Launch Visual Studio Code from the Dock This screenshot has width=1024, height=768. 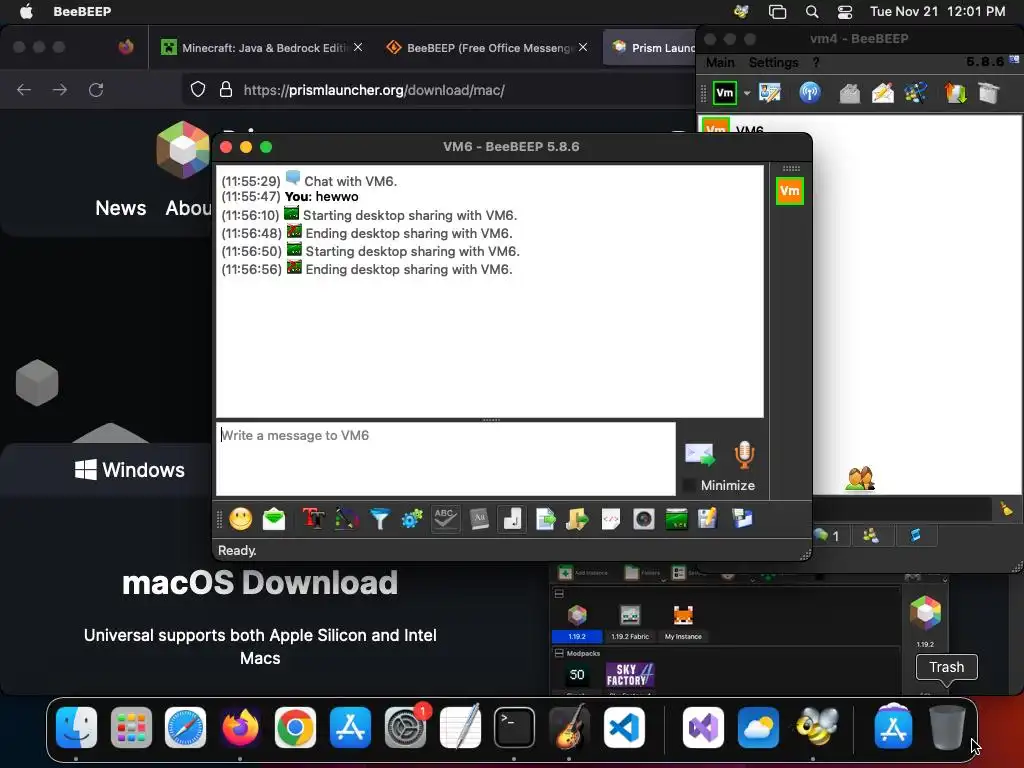click(624, 727)
